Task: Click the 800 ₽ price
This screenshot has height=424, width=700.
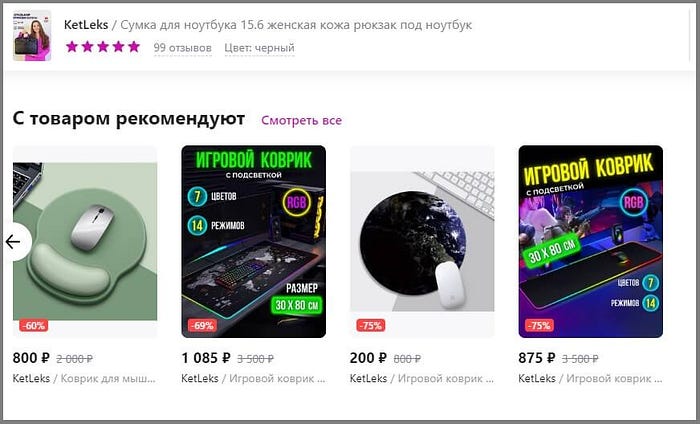Action: pyautogui.click(x=31, y=358)
